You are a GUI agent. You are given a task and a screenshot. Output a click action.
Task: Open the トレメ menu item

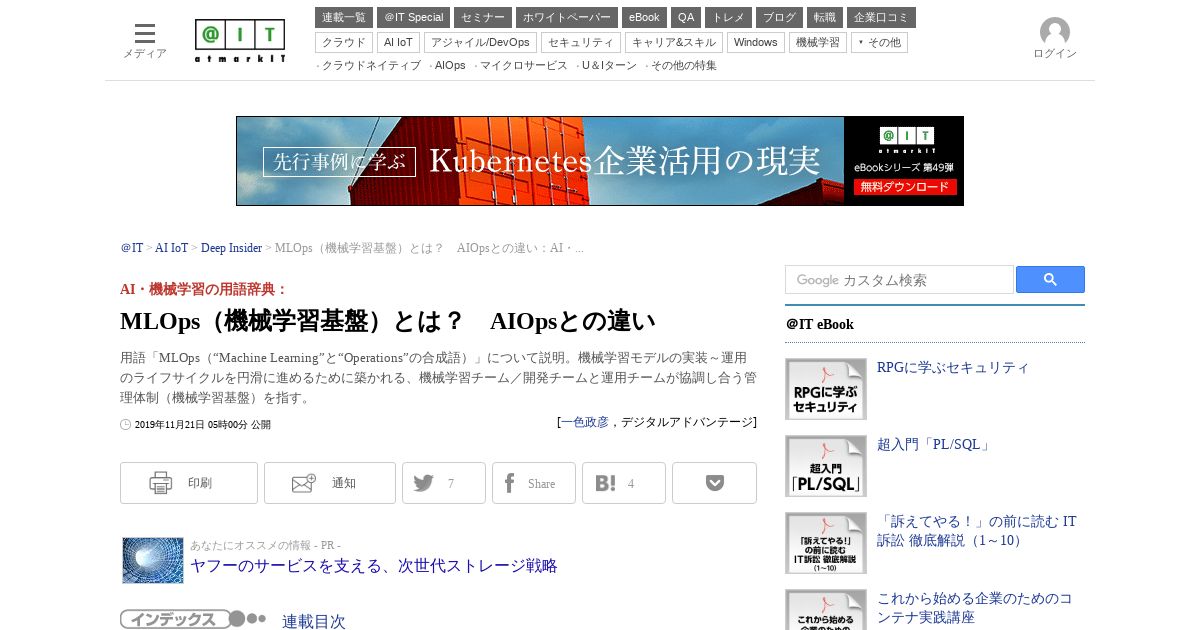point(728,17)
